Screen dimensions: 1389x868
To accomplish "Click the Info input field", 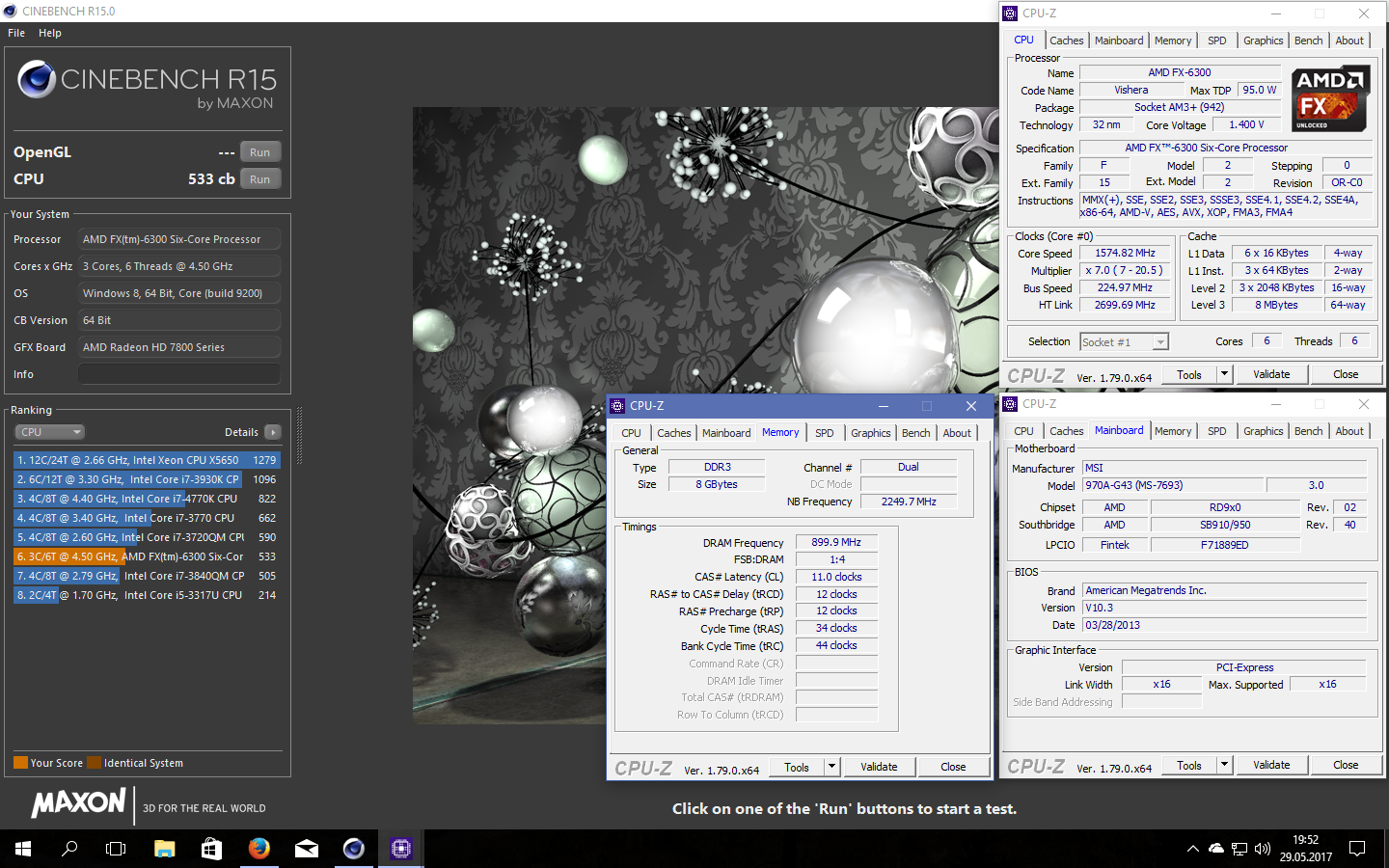I will [179, 374].
